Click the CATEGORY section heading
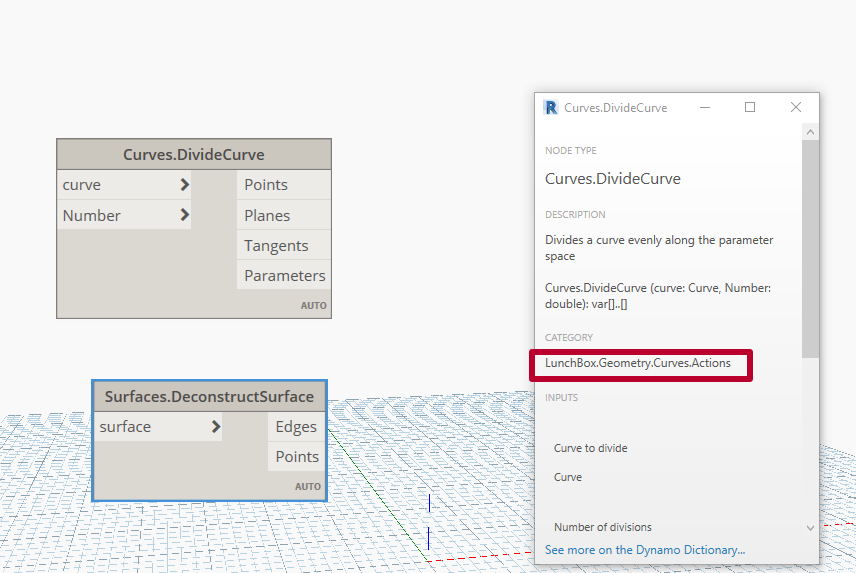This screenshot has height=573, width=856. coord(569,337)
